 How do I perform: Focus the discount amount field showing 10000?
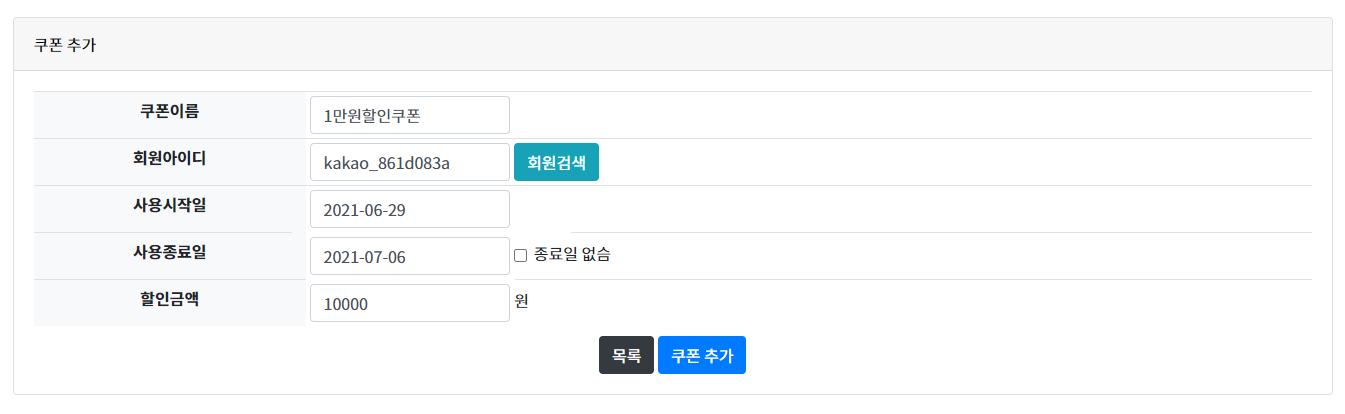[410, 303]
